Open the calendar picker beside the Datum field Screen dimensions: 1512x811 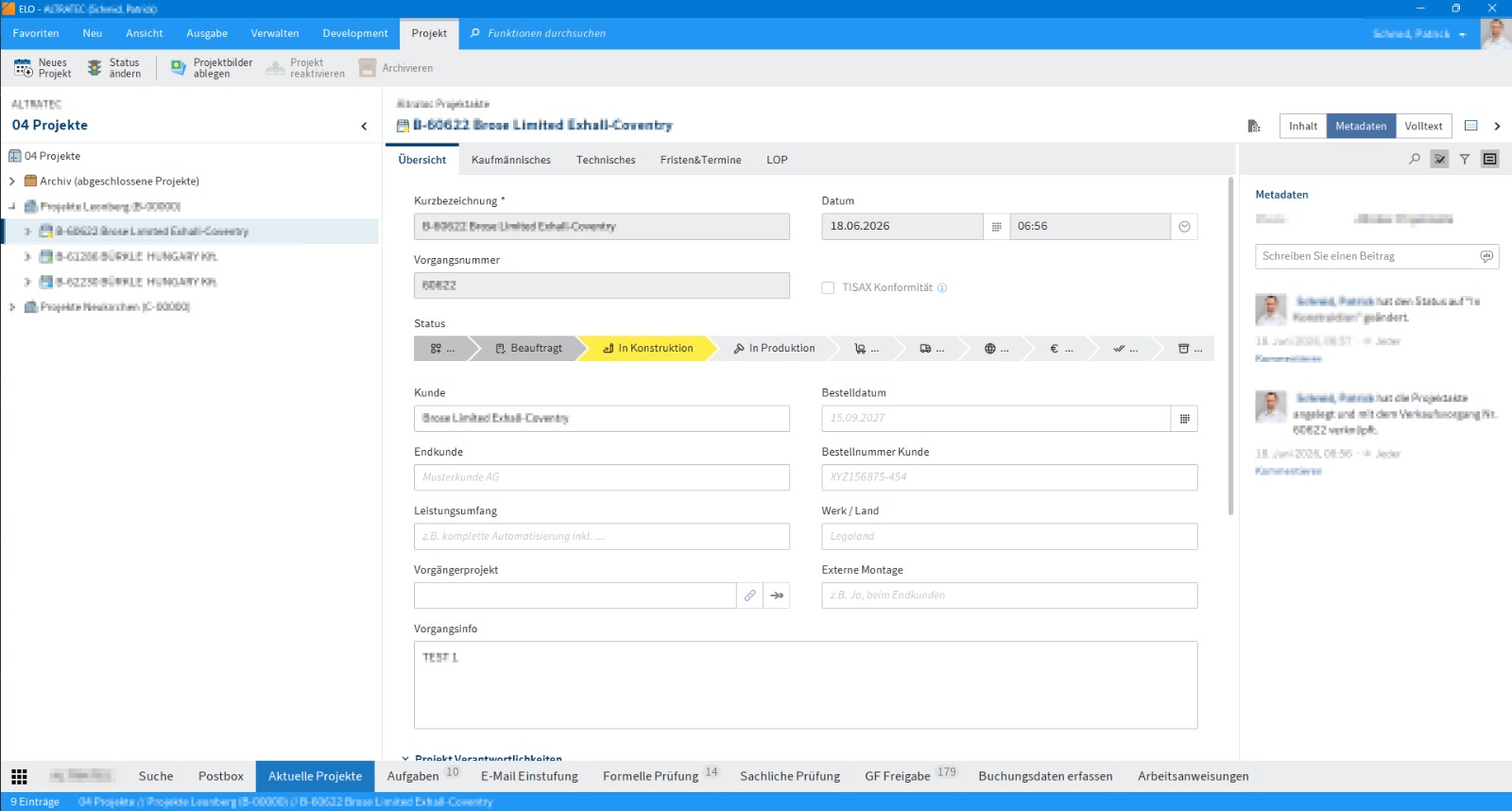[996, 227]
